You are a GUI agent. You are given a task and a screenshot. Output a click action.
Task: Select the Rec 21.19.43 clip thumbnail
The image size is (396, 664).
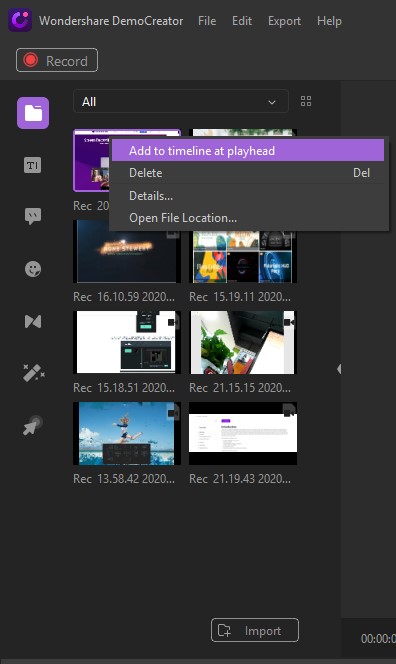243,433
